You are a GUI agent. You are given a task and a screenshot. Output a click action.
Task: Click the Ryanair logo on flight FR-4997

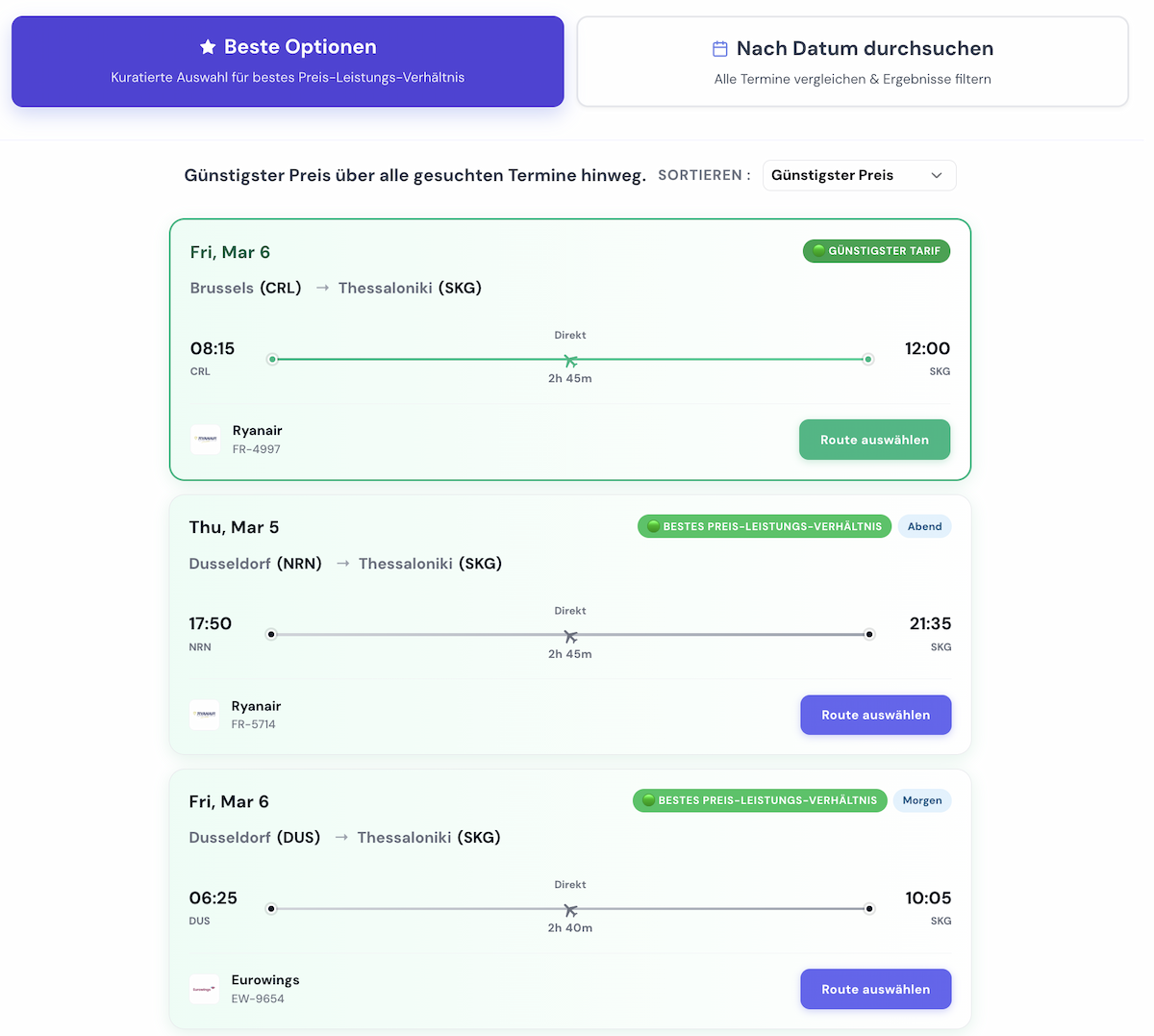pyautogui.click(x=205, y=439)
